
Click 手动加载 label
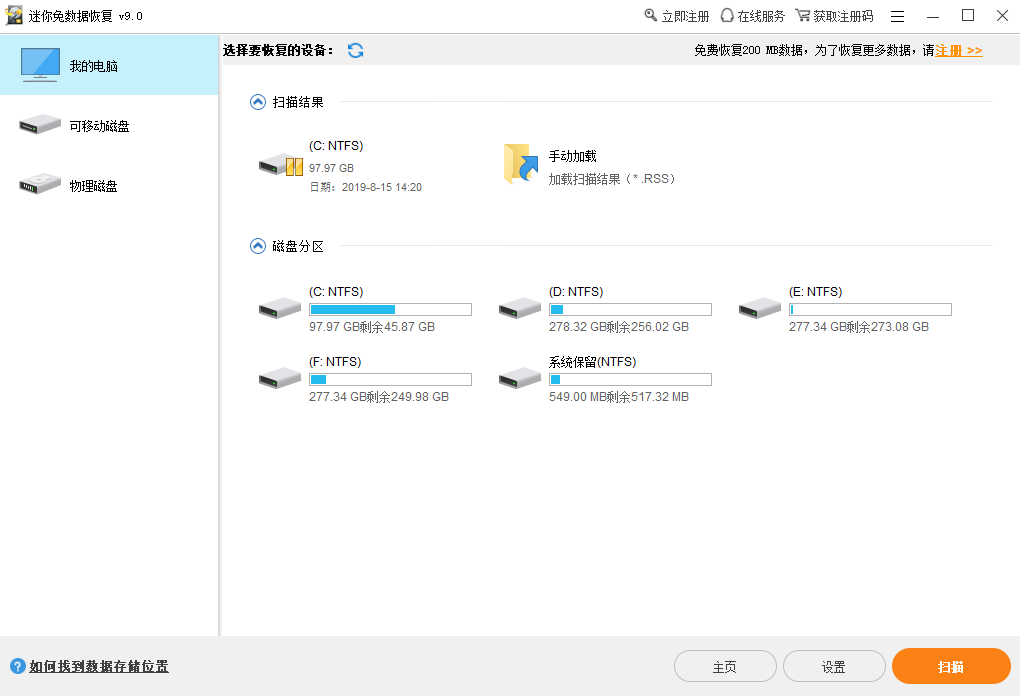click(x=572, y=156)
